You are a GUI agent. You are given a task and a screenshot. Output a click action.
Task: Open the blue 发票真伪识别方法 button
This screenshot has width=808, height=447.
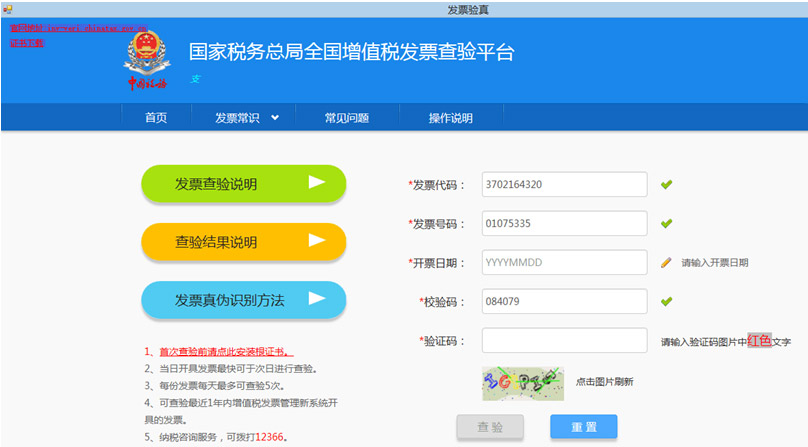244,300
